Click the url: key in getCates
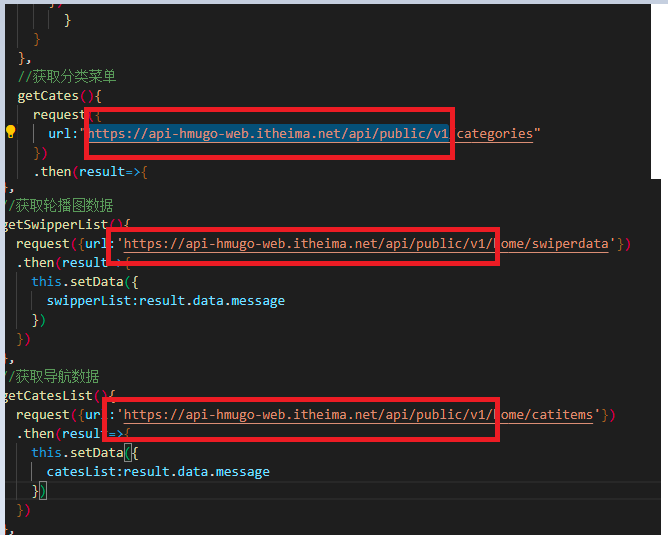 click(x=63, y=134)
